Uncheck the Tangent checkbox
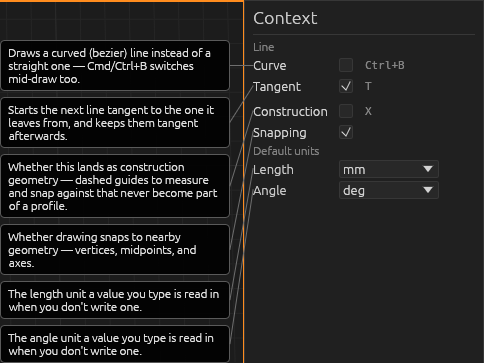The height and width of the screenshot is (363, 484). click(346, 86)
